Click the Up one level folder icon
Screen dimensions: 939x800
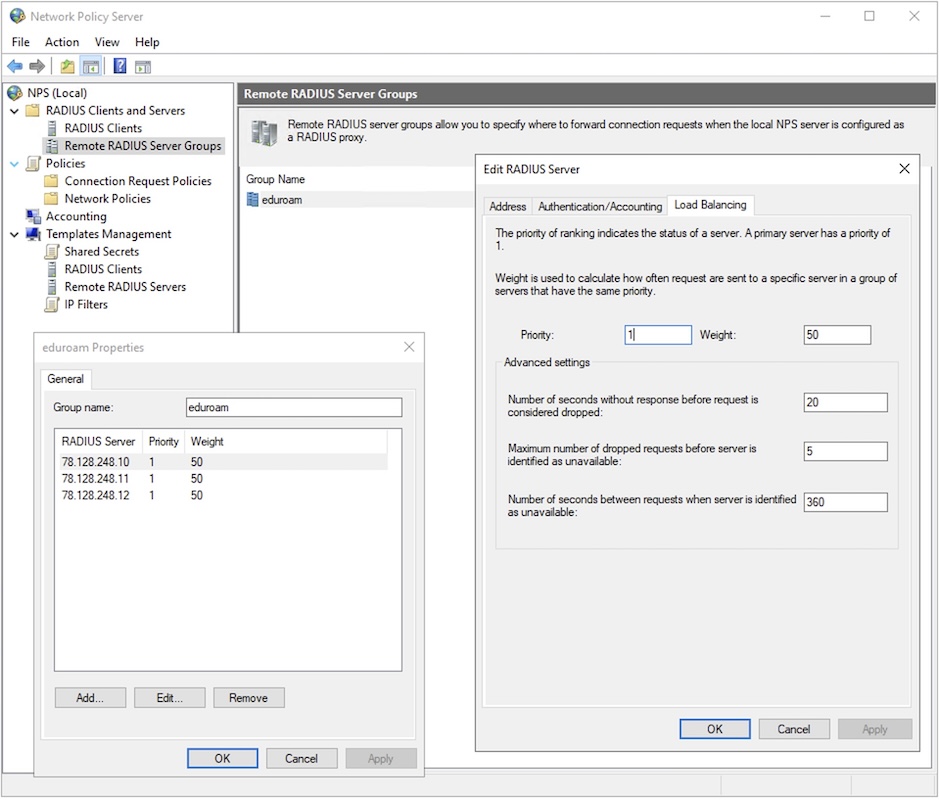click(68, 66)
